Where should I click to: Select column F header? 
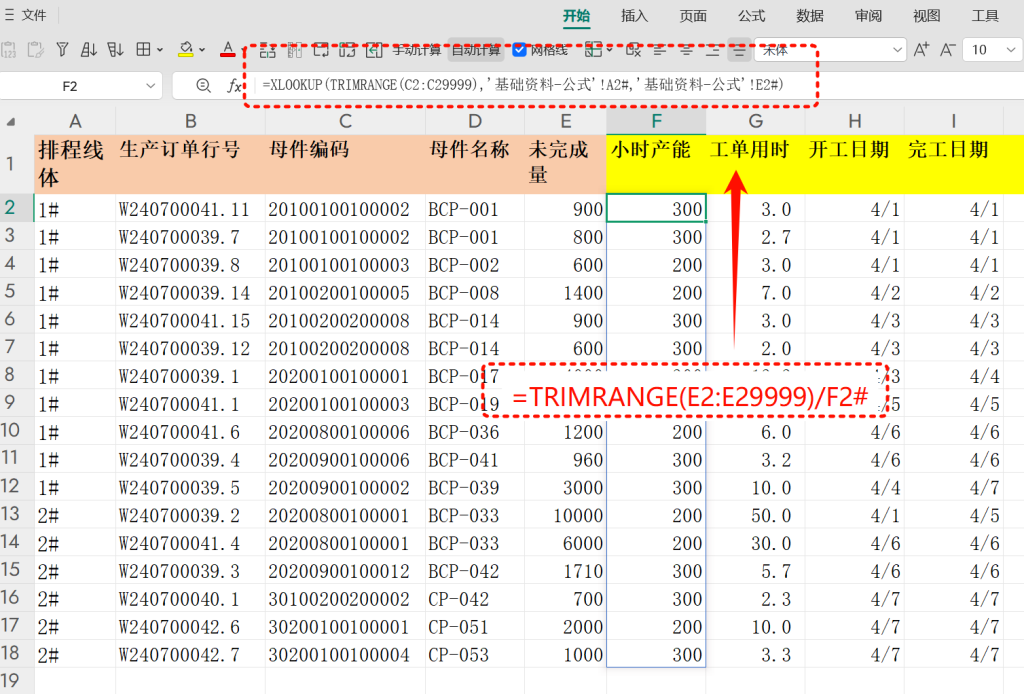[x=656, y=121]
